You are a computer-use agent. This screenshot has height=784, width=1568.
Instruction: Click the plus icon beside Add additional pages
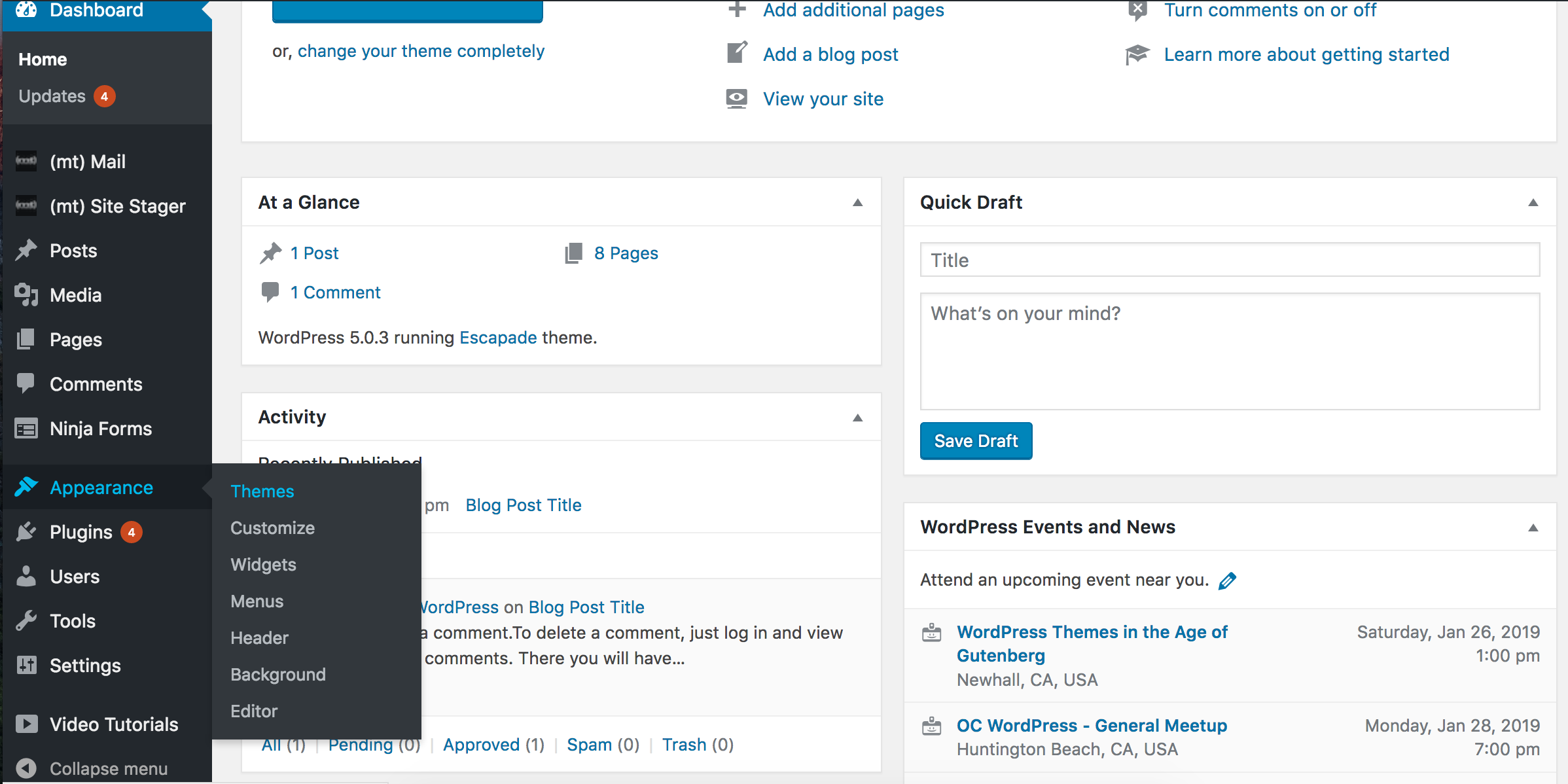737,10
